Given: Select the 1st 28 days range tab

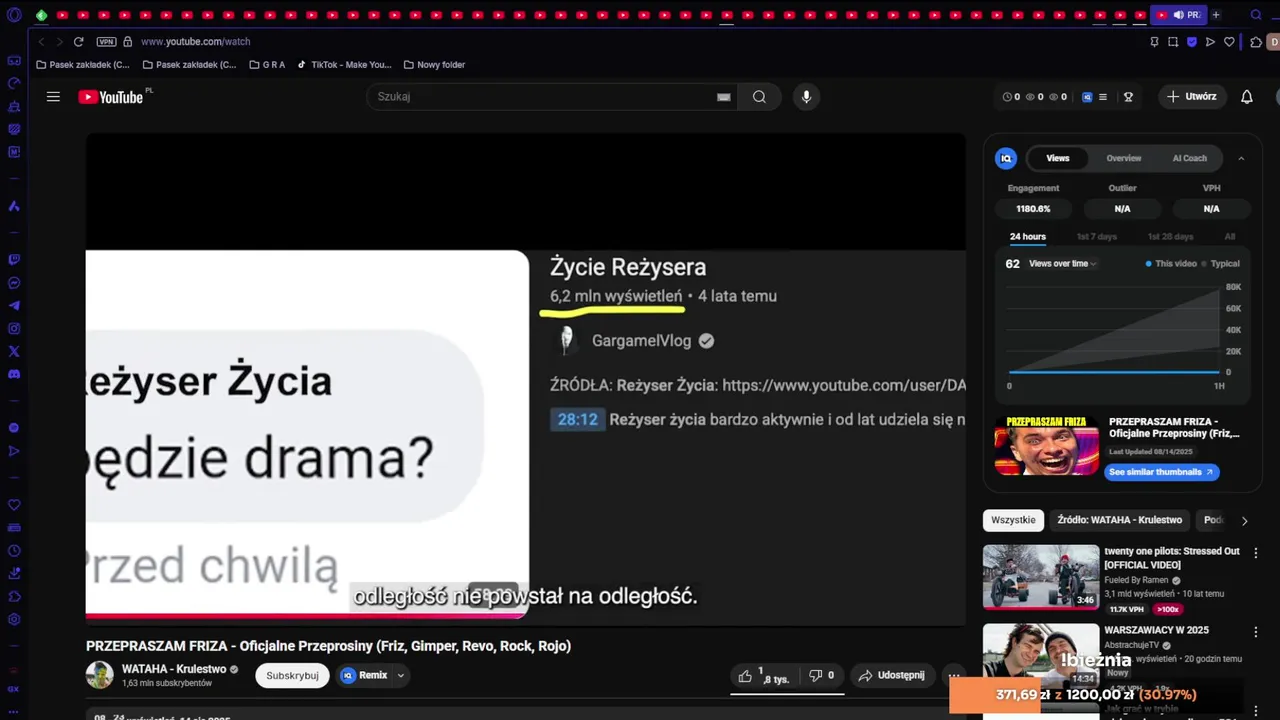Looking at the screenshot, I should coord(1171,237).
